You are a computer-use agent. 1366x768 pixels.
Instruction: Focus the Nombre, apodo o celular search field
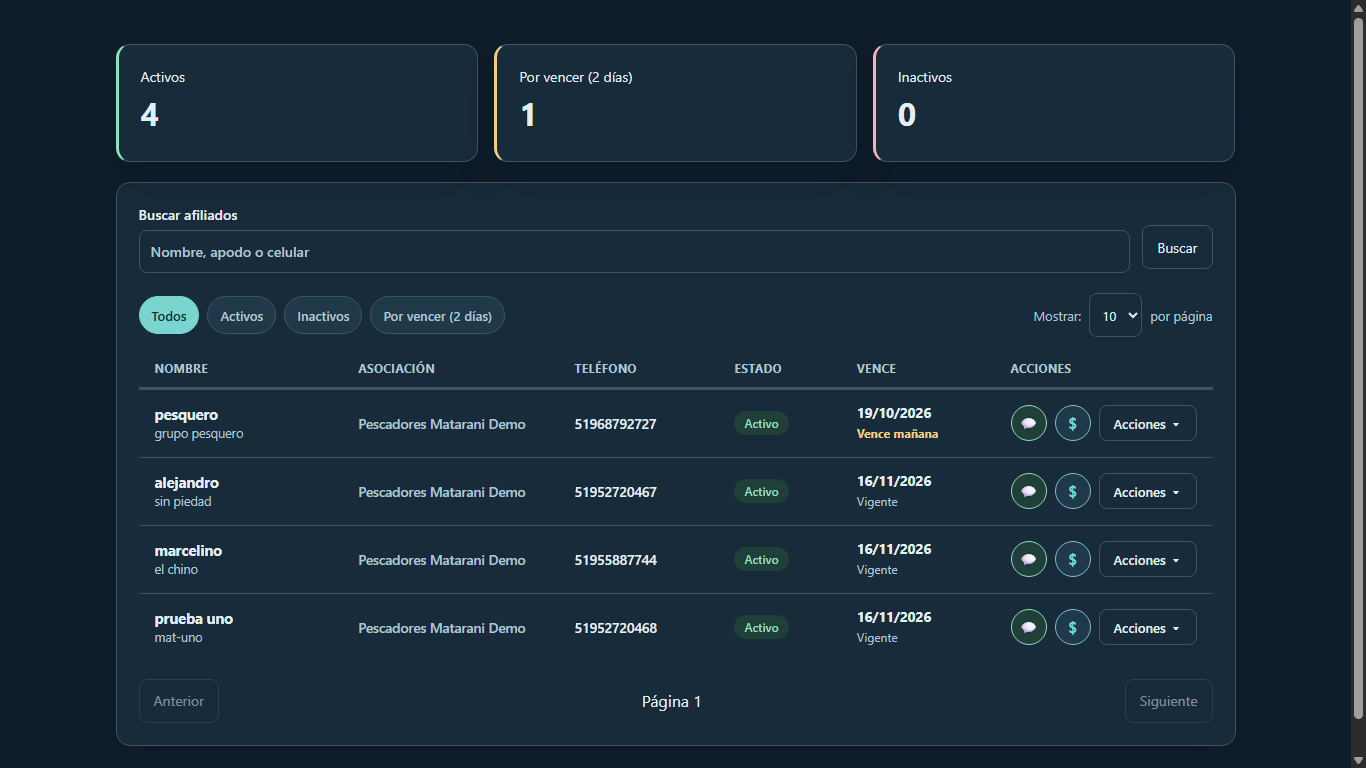point(634,251)
